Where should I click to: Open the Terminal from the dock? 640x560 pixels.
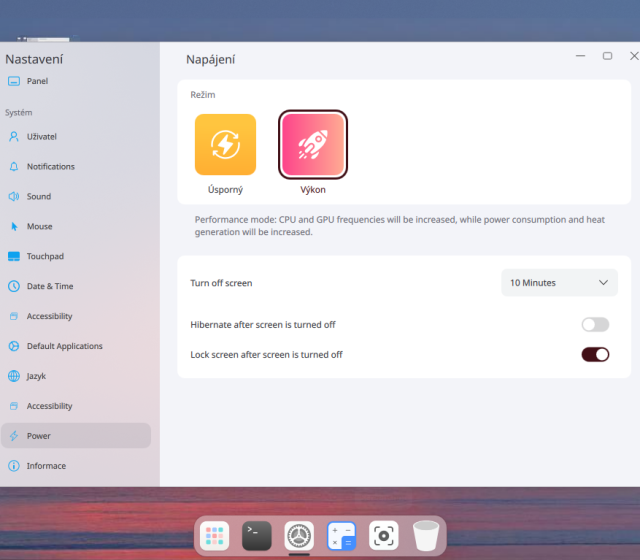pyautogui.click(x=257, y=536)
